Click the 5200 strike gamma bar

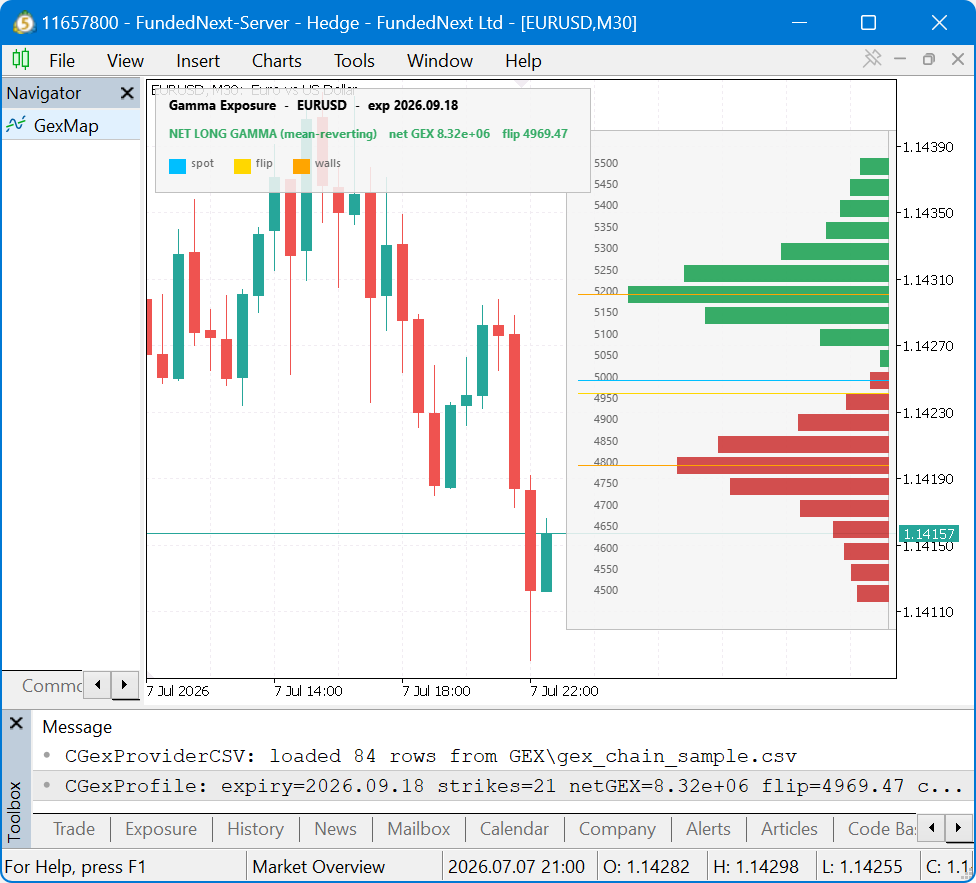(x=758, y=295)
